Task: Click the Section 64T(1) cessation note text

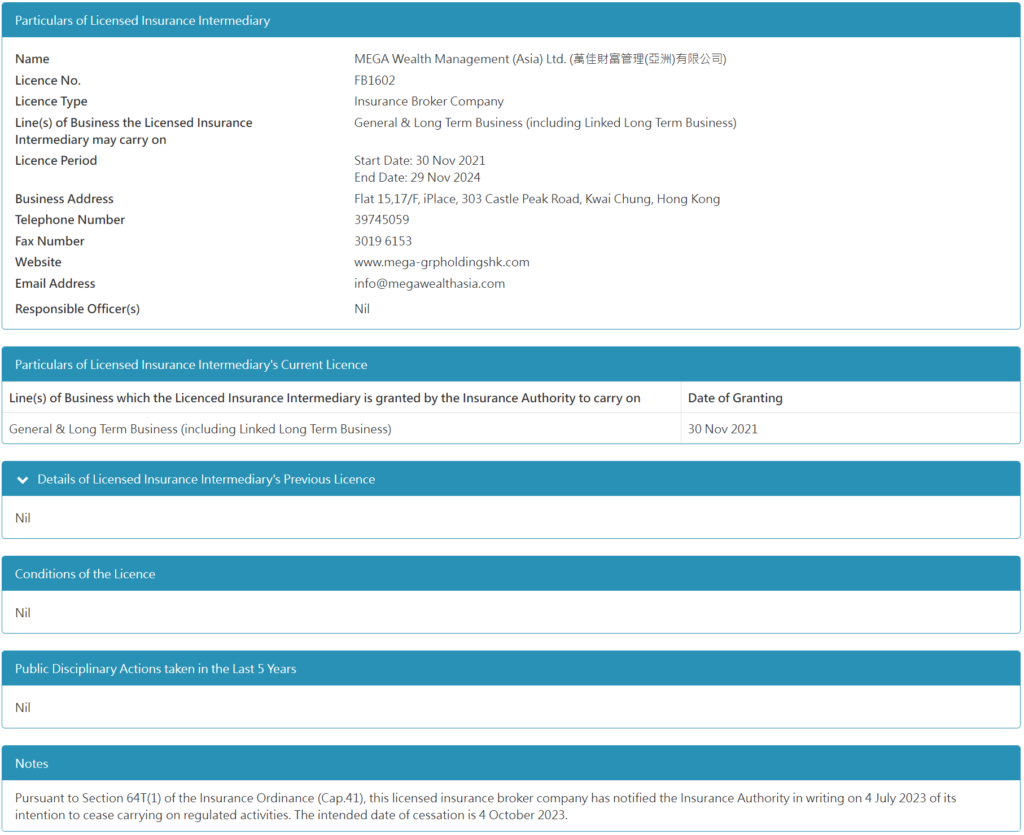Action: pyautogui.click(x=485, y=806)
